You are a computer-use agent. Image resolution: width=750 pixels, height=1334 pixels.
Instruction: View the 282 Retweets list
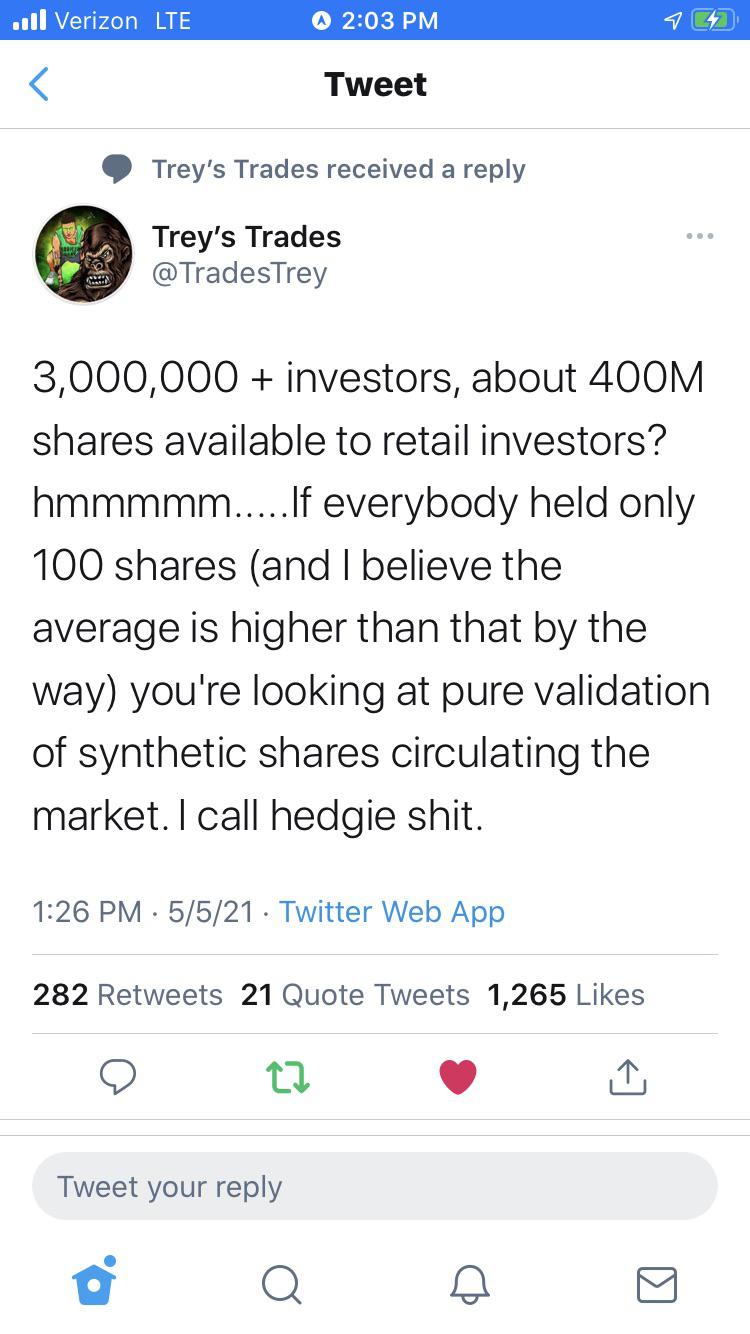[x=127, y=994]
